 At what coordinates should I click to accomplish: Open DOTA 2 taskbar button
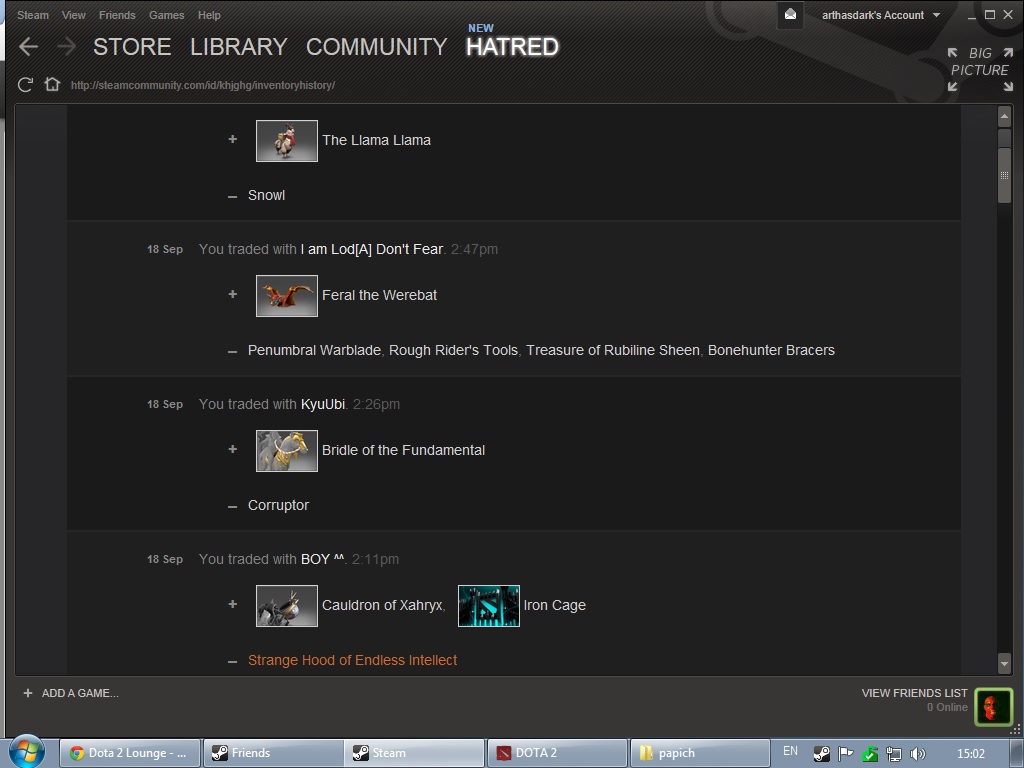click(556, 753)
